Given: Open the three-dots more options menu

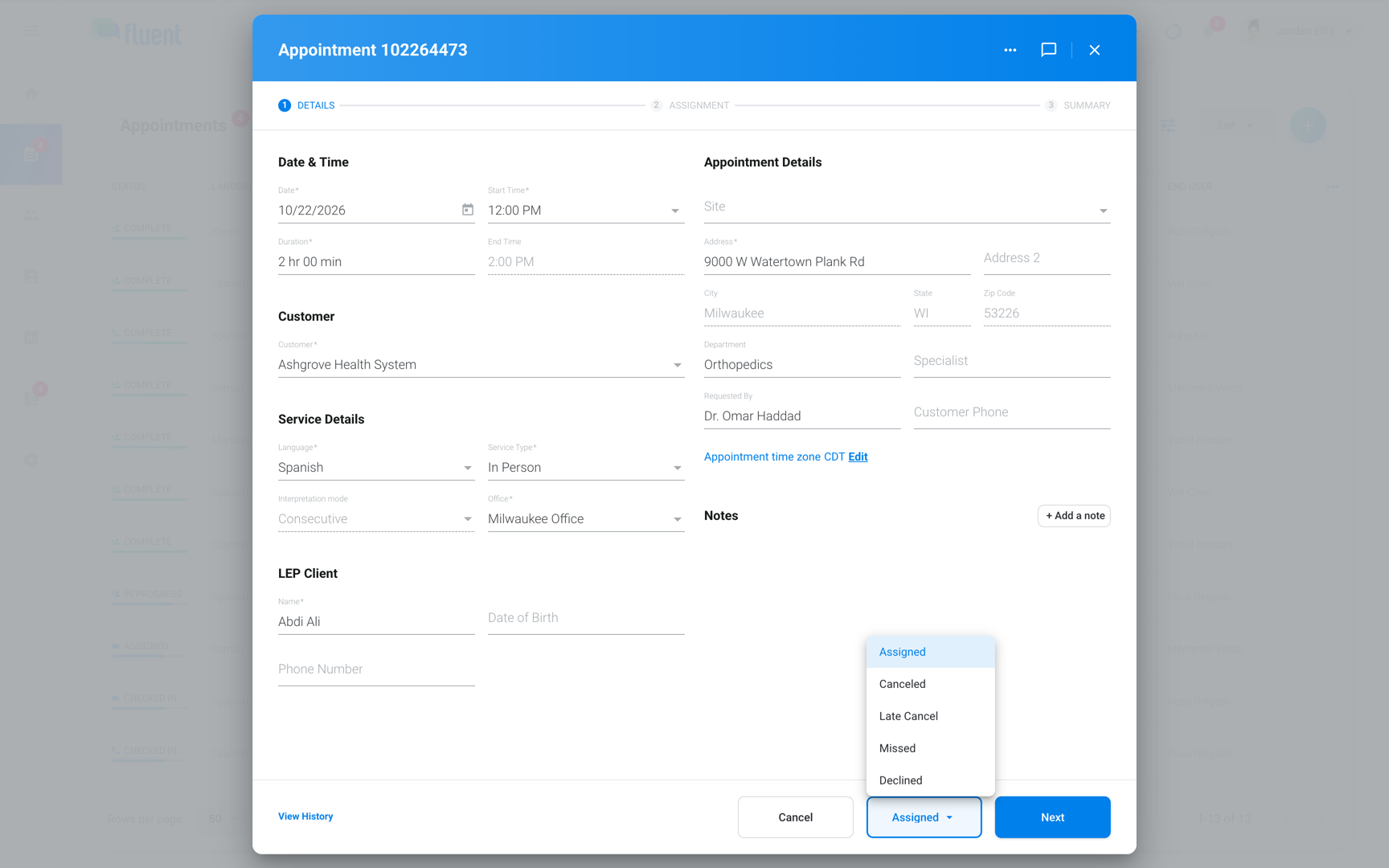Looking at the screenshot, I should [1010, 50].
